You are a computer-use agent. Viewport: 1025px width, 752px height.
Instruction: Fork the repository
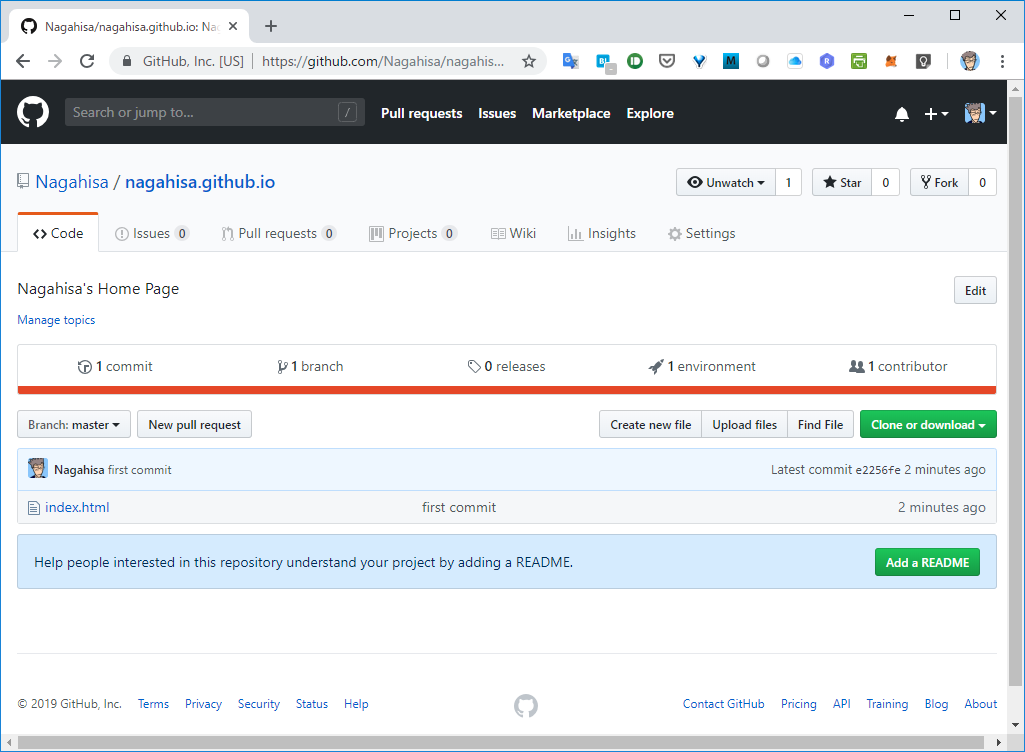point(939,182)
